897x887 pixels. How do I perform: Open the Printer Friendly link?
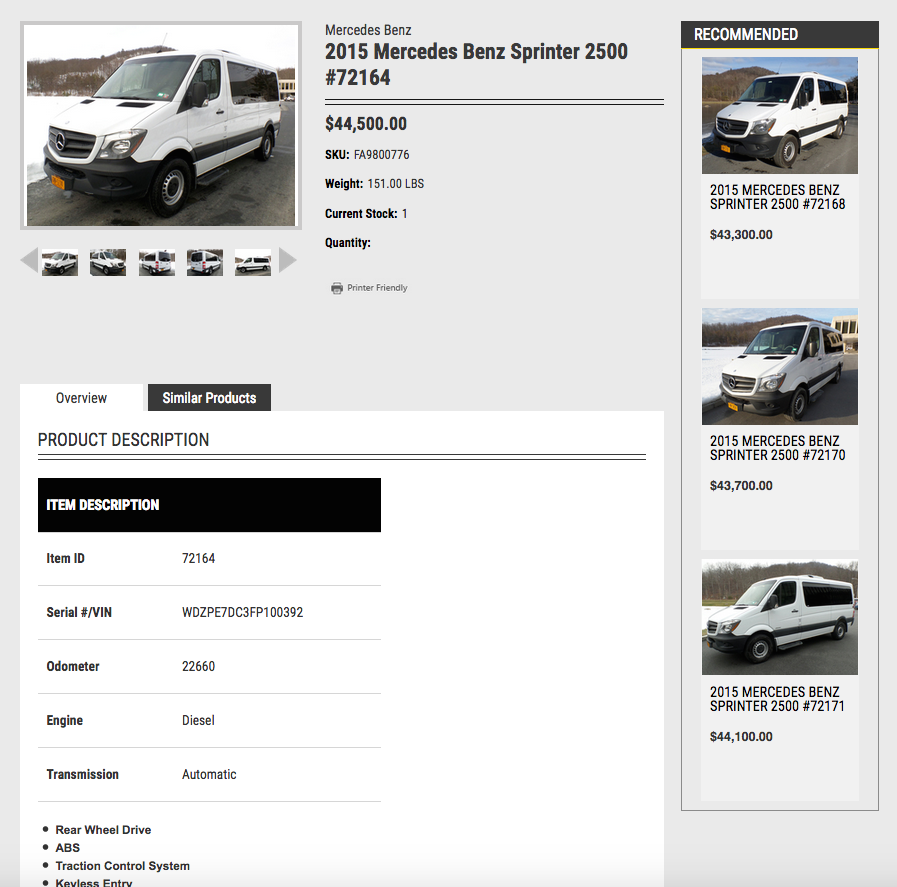point(377,288)
